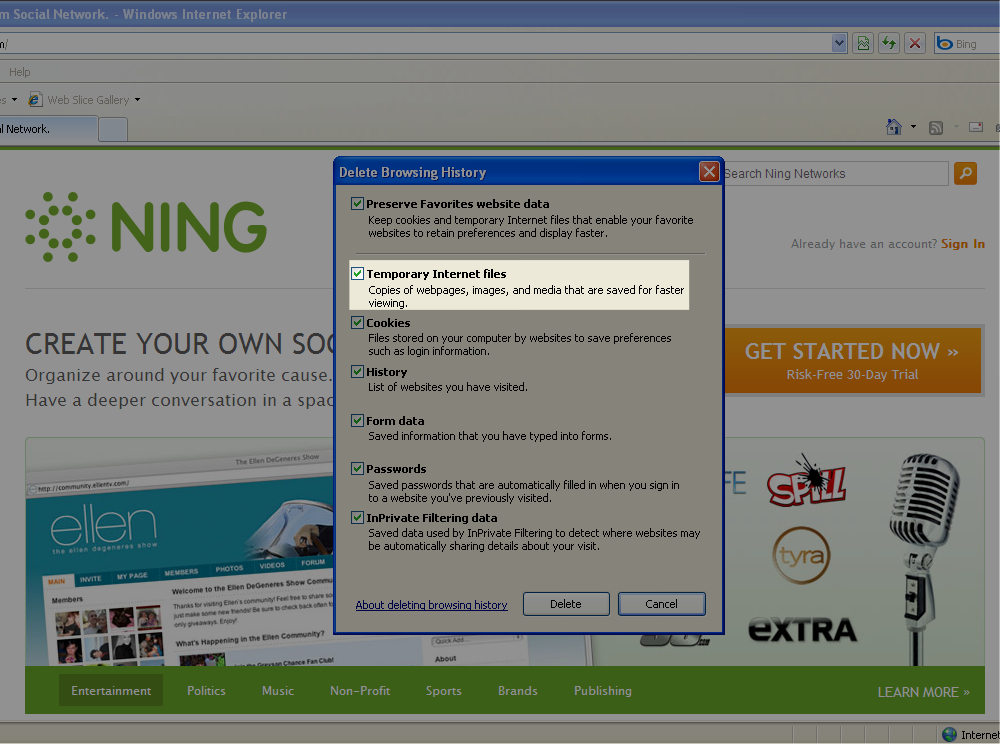Close the Delete Browsing History dialog
Screen dimensions: 1000x744
point(709,171)
